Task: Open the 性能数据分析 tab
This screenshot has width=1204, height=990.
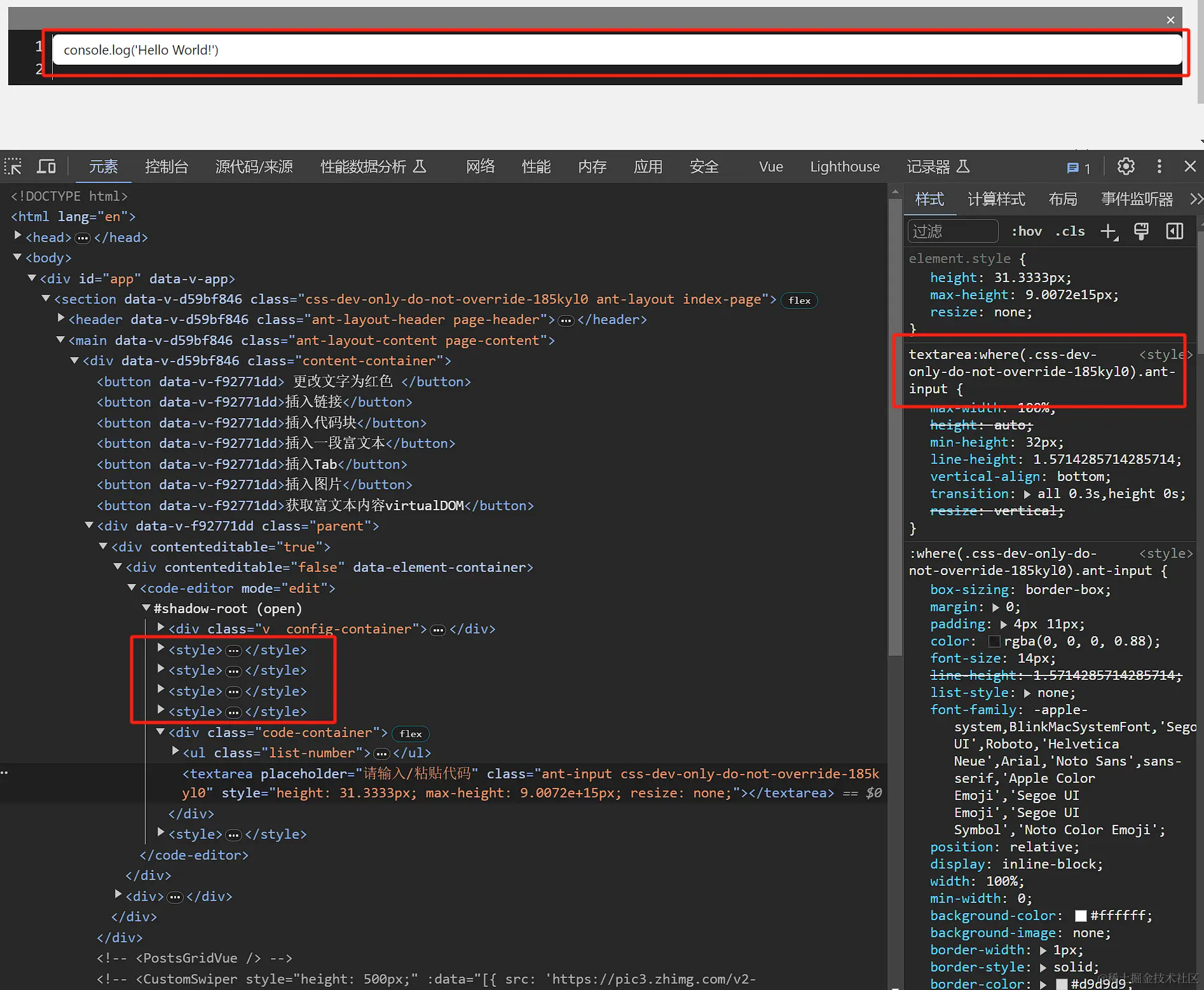Action: pyautogui.click(x=373, y=166)
